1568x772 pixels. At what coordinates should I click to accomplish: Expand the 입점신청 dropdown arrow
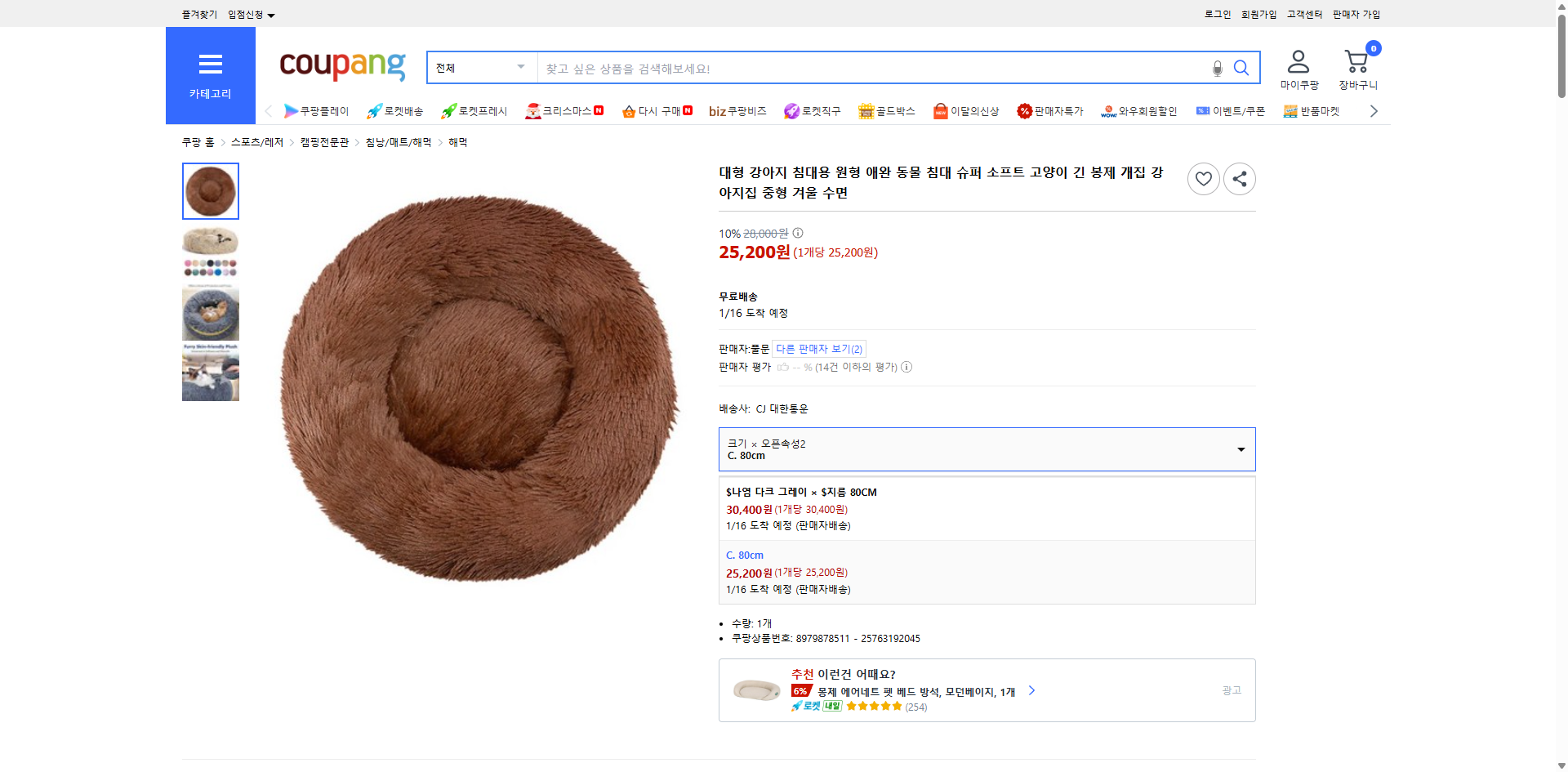click(272, 14)
